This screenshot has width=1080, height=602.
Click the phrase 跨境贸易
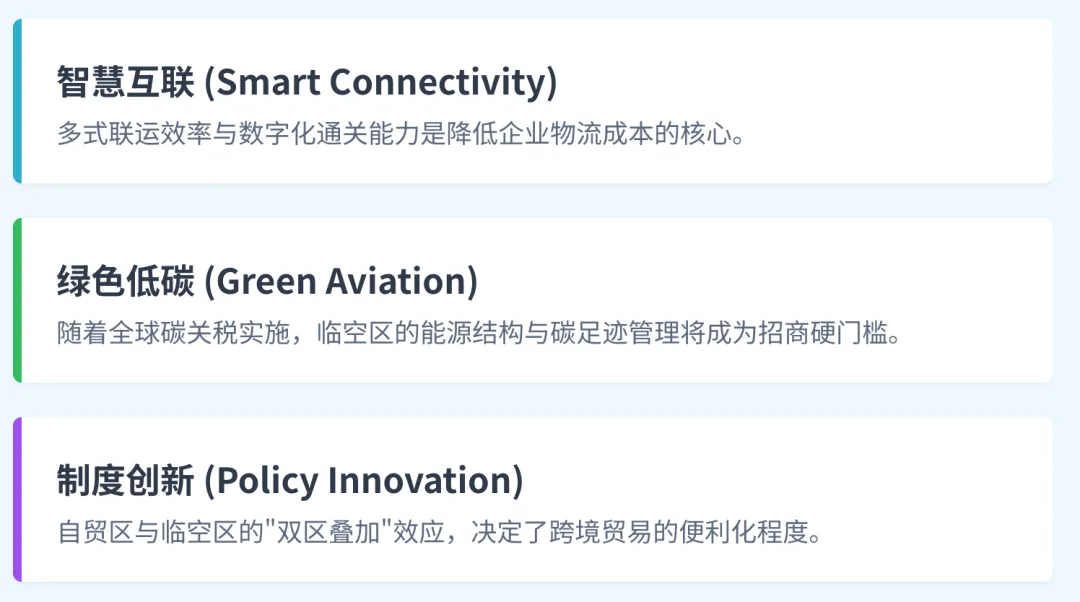click(x=584, y=532)
